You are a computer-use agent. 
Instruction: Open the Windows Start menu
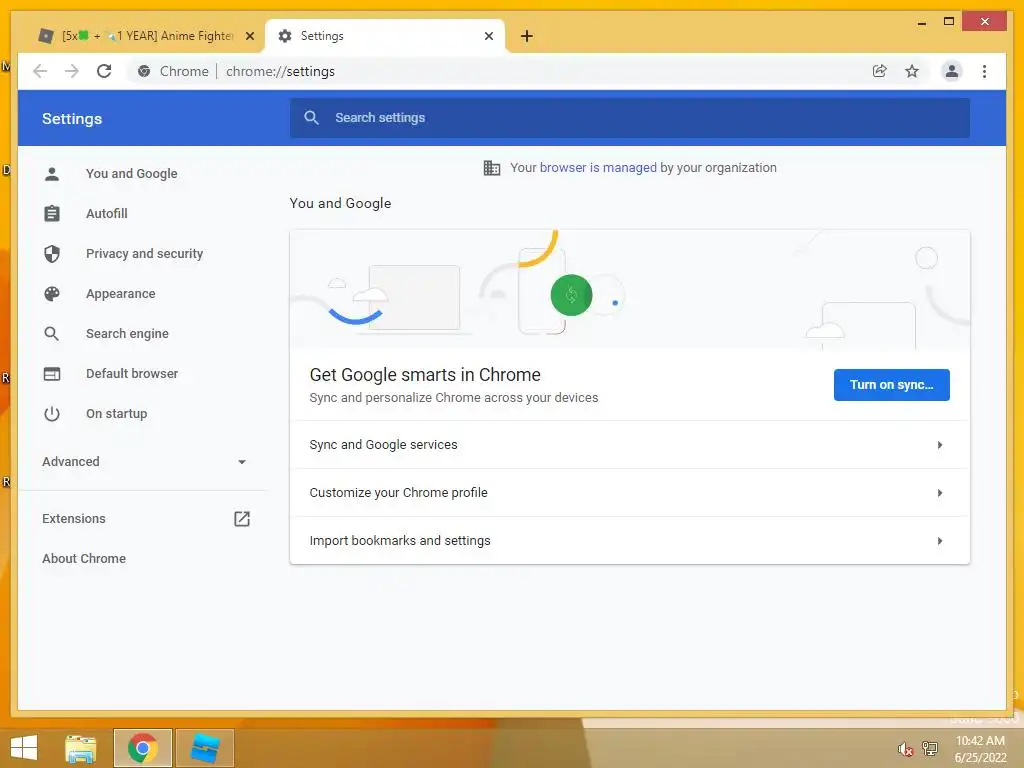[x=24, y=748]
